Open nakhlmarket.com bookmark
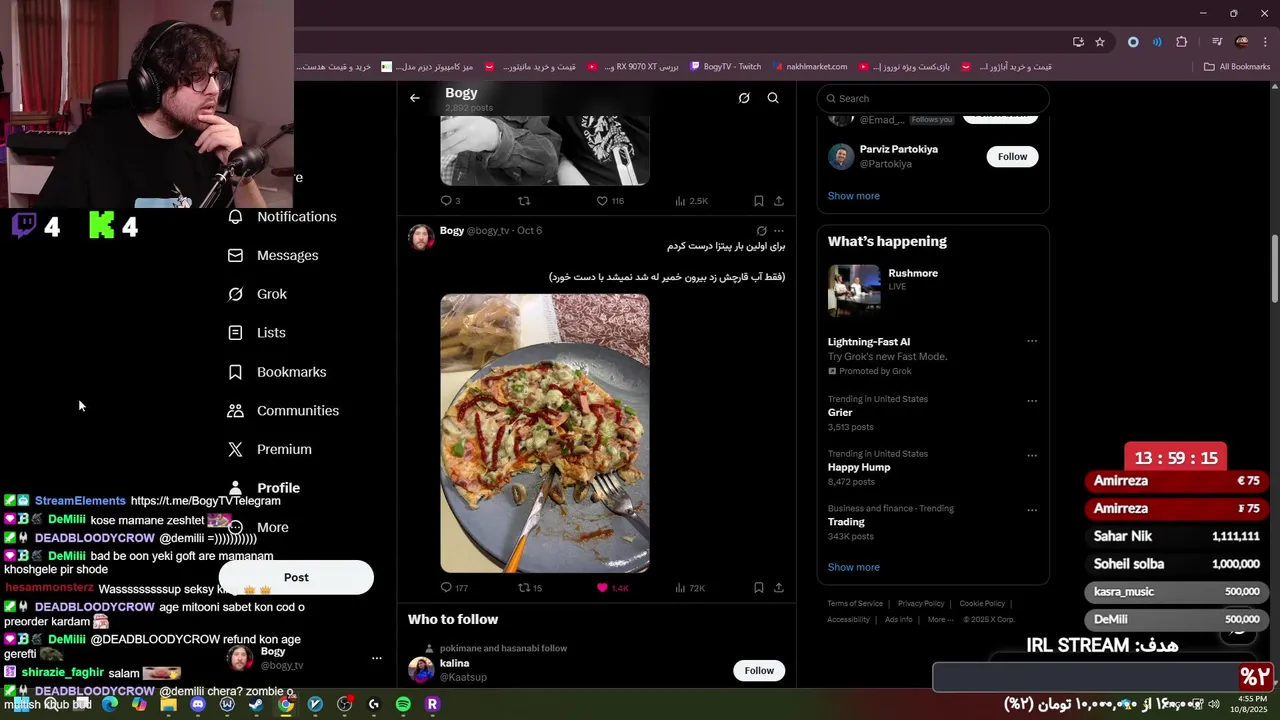The image size is (1280, 720). (809, 67)
